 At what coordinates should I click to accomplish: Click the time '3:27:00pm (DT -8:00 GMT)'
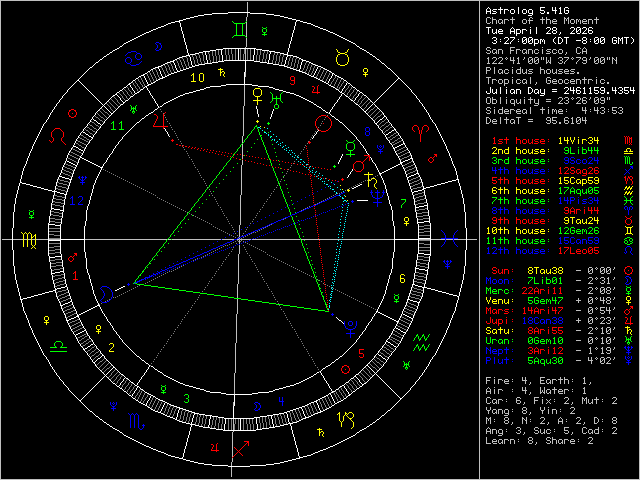[563, 41]
